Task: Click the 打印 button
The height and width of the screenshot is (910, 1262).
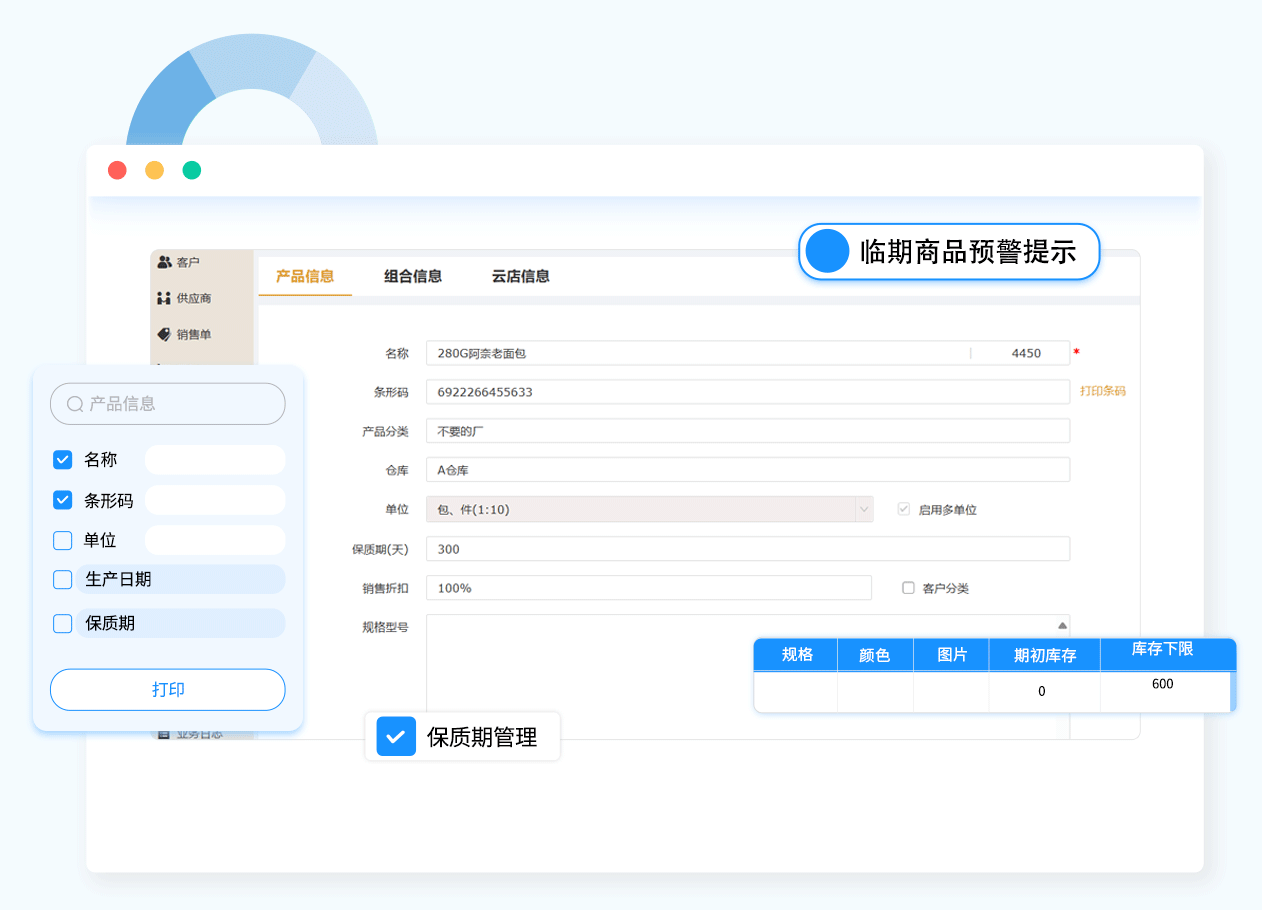Action: (168, 690)
